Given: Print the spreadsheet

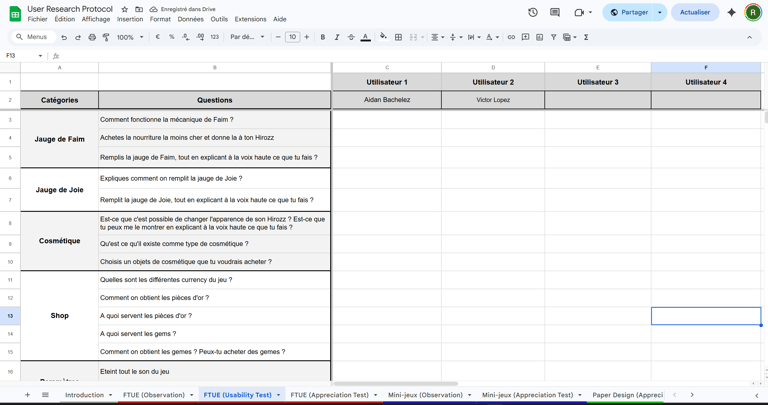Looking at the screenshot, I should point(92,37).
